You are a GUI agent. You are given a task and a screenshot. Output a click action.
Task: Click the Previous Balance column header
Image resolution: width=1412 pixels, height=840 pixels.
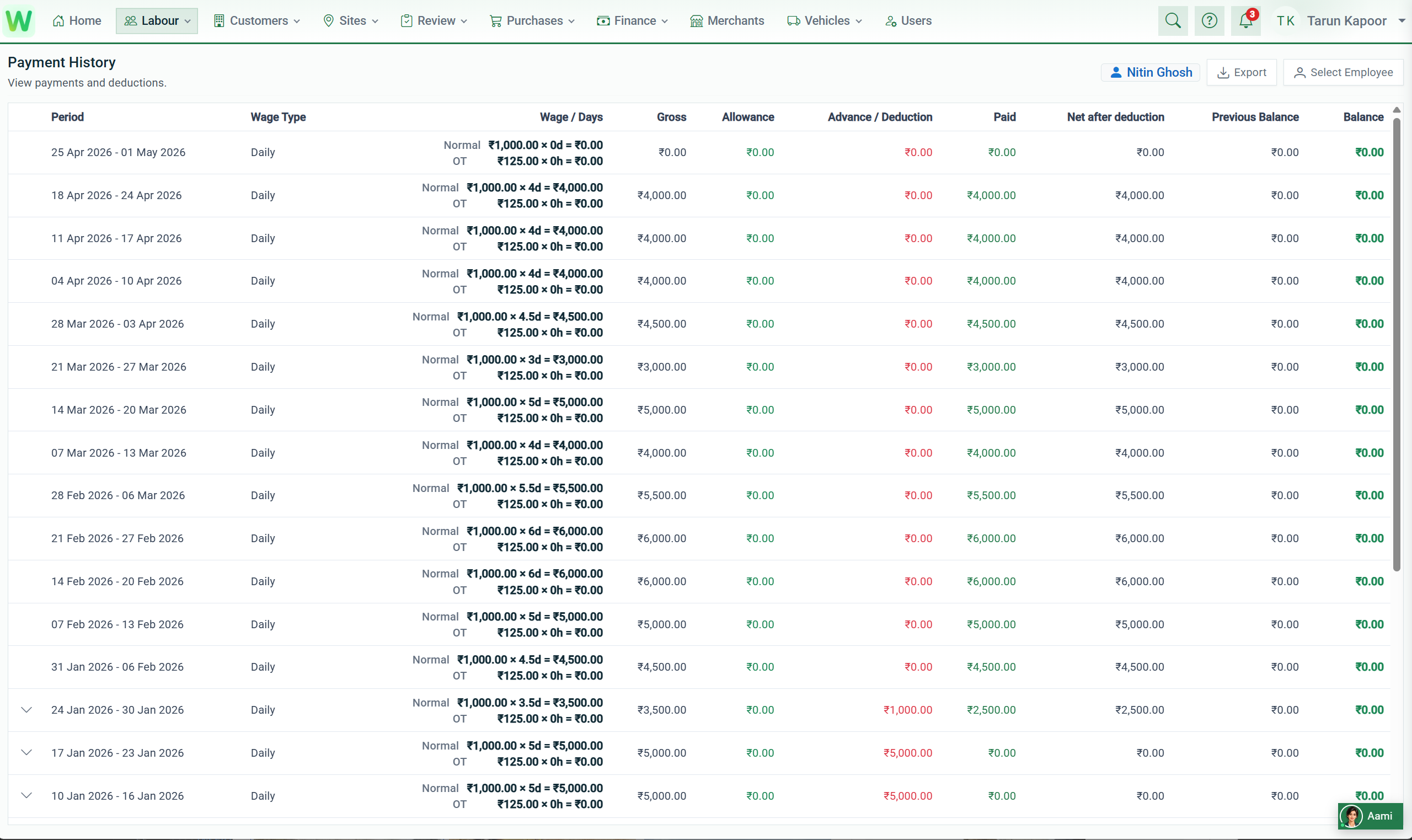click(1255, 117)
